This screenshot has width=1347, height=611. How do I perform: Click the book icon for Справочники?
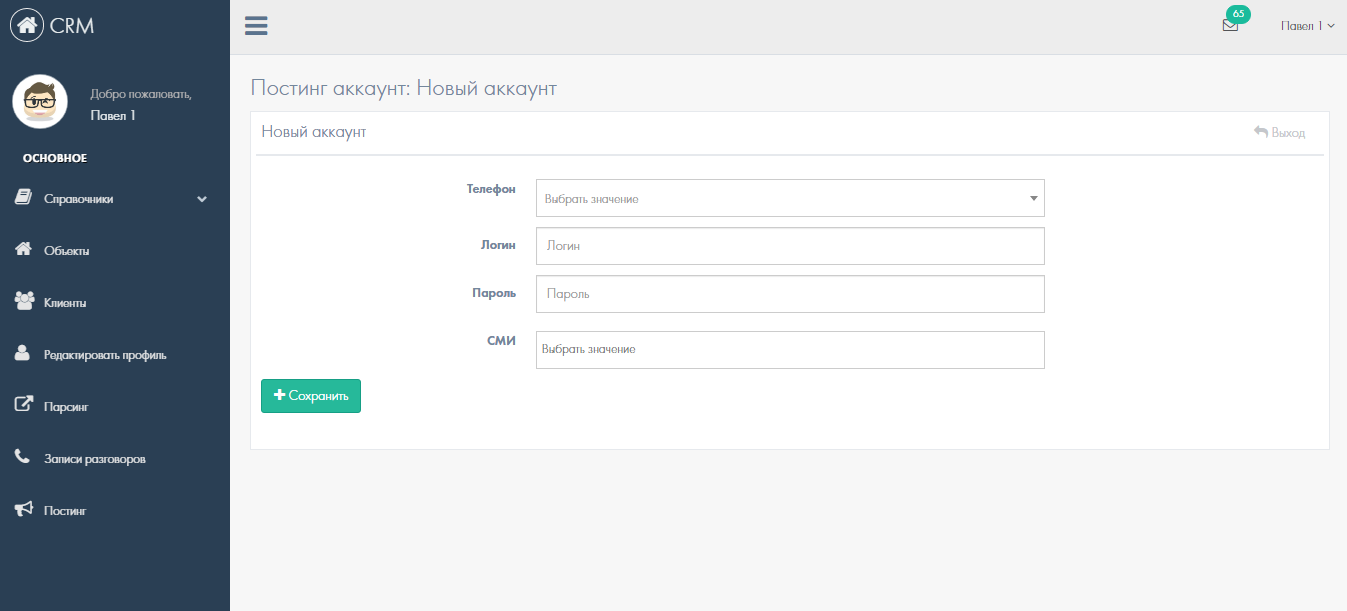click(24, 198)
